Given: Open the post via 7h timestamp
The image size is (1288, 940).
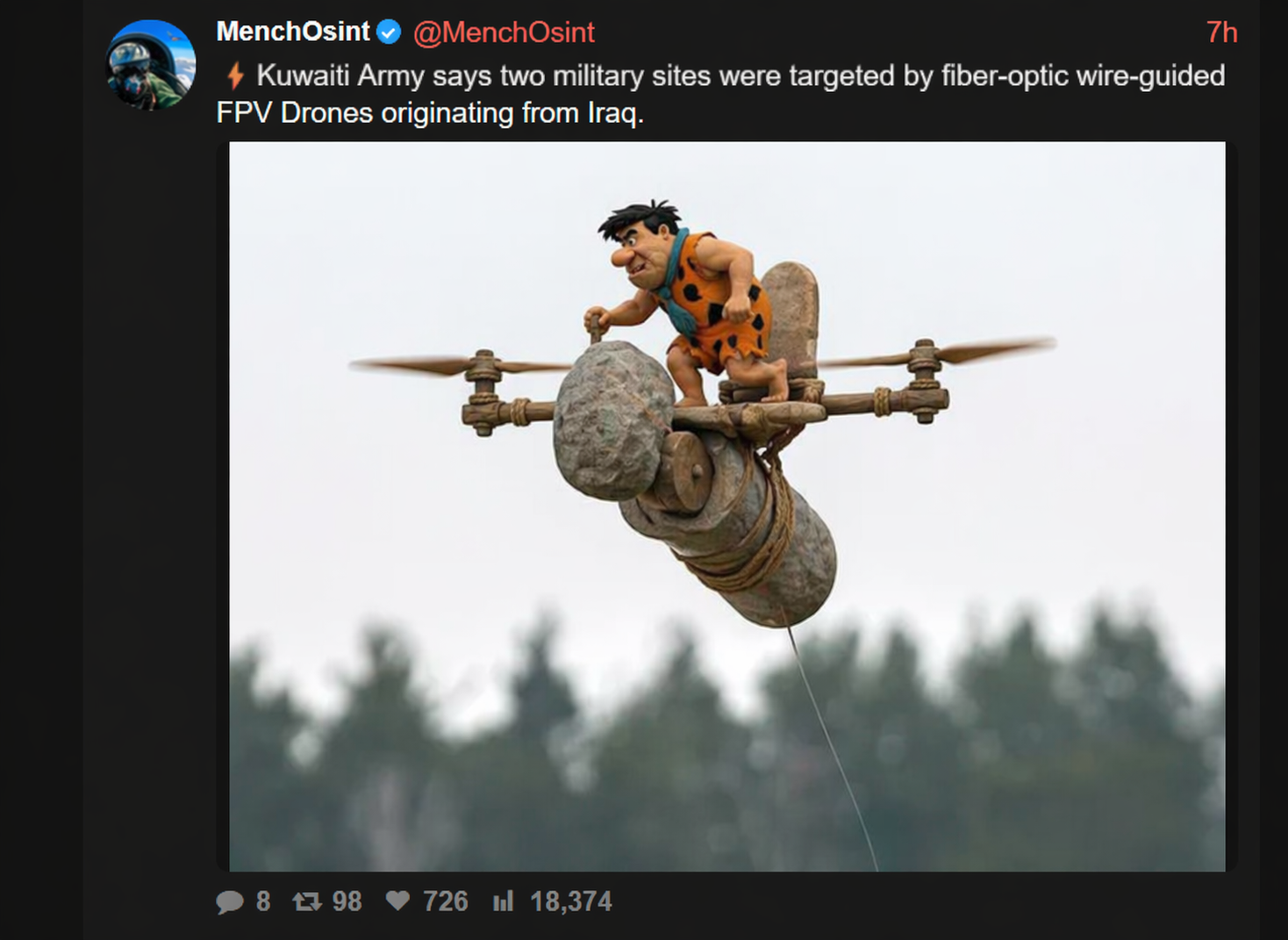Looking at the screenshot, I should [x=1221, y=32].
